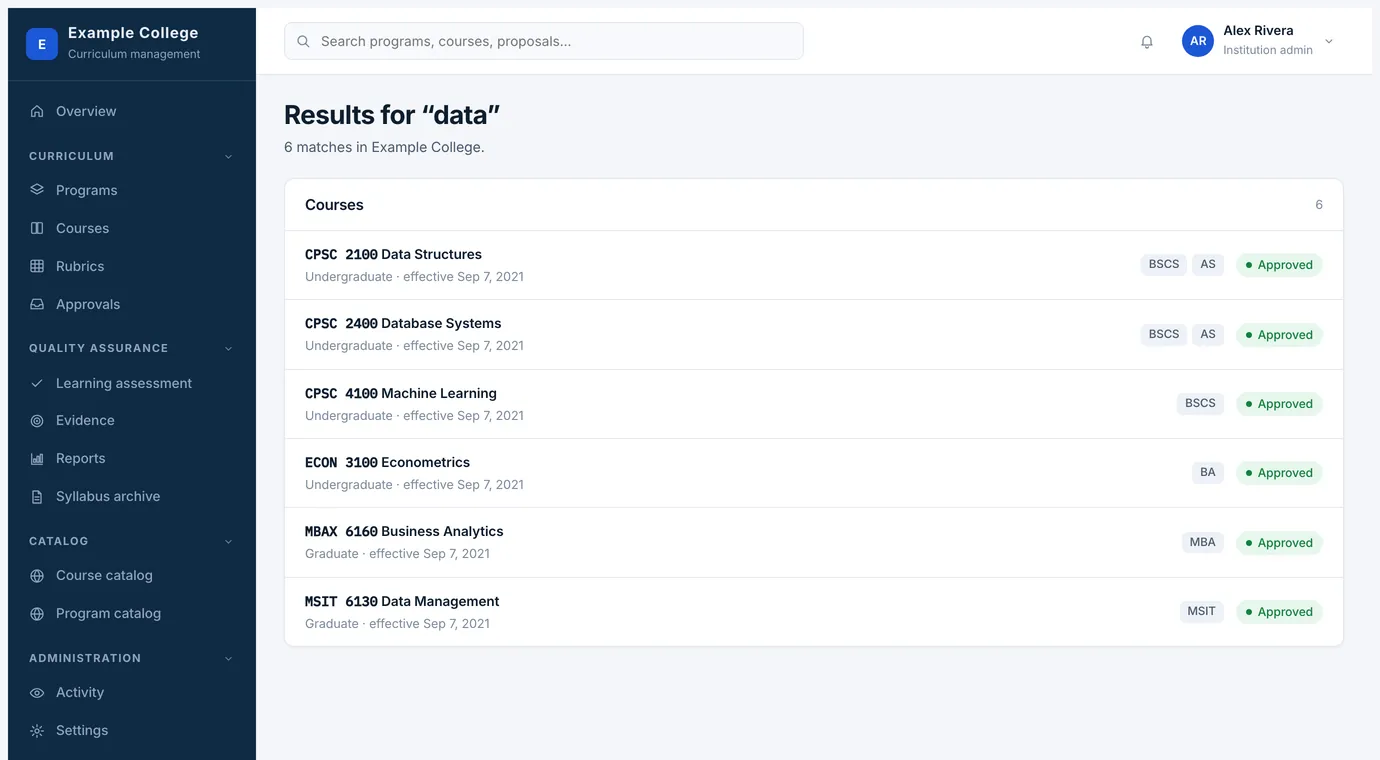Image resolution: width=1380 pixels, height=760 pixels.
Task: Go to Overview in the sidebar
Action: point(132,112)
